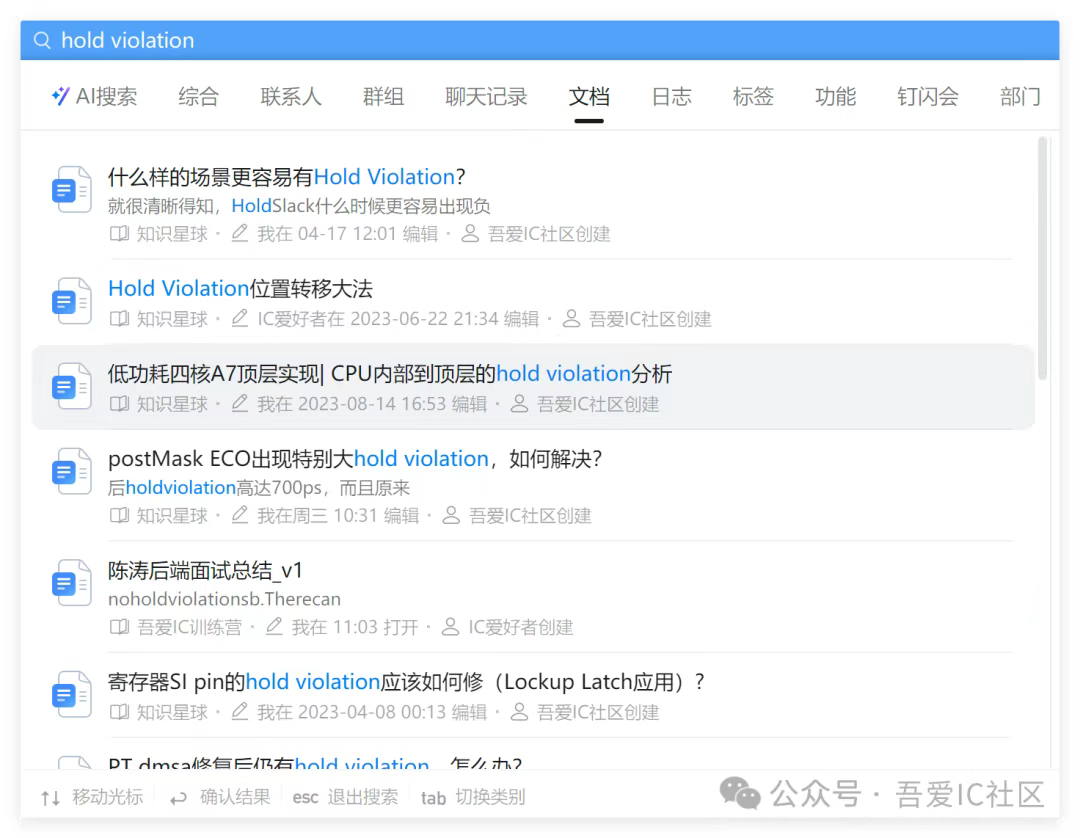Click the 移动光标 up-down arrows icon
1080x838 pixels.
tap(50, 798)
